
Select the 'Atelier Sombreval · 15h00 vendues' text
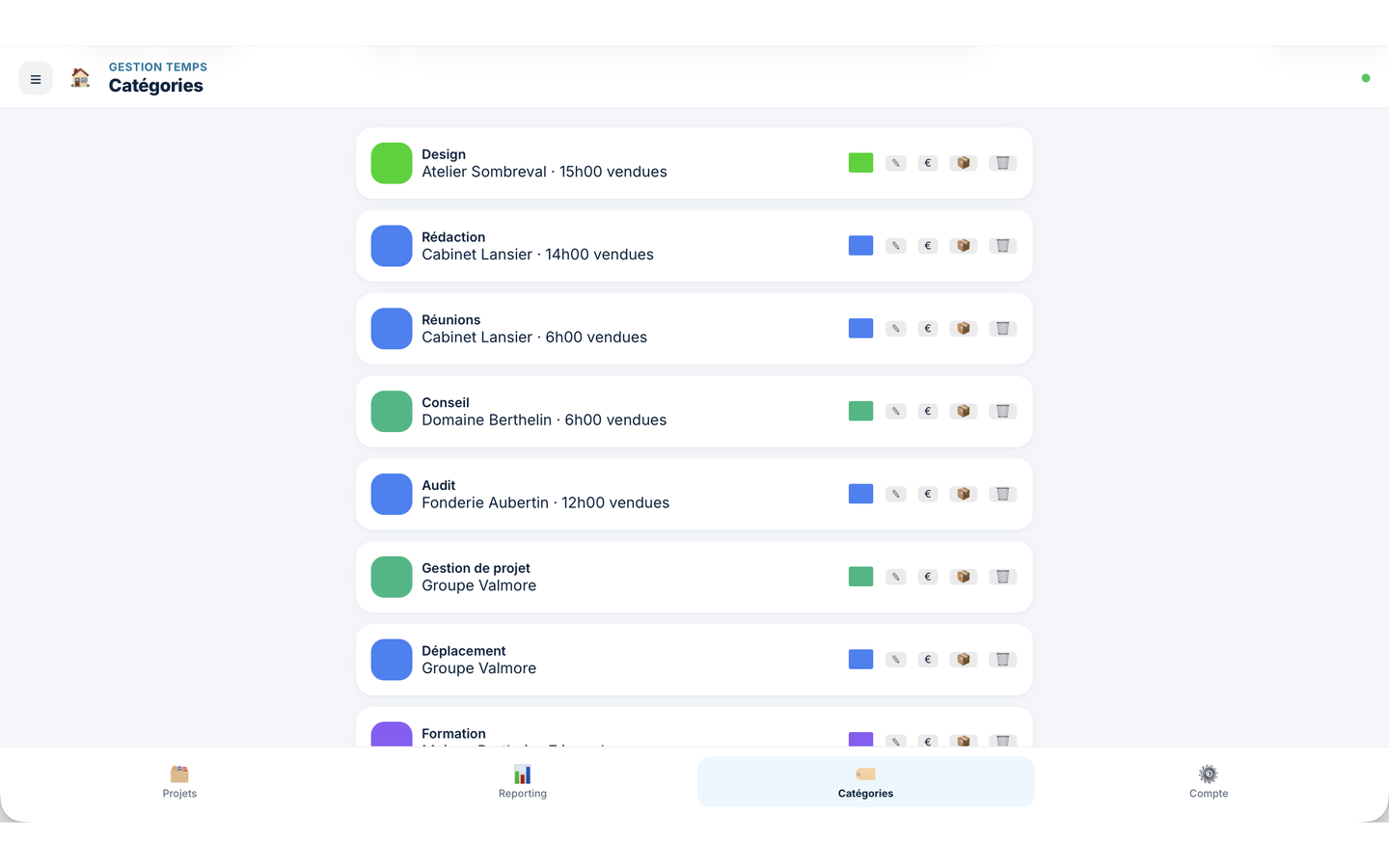pyautogui.click(x=544, y=172)
